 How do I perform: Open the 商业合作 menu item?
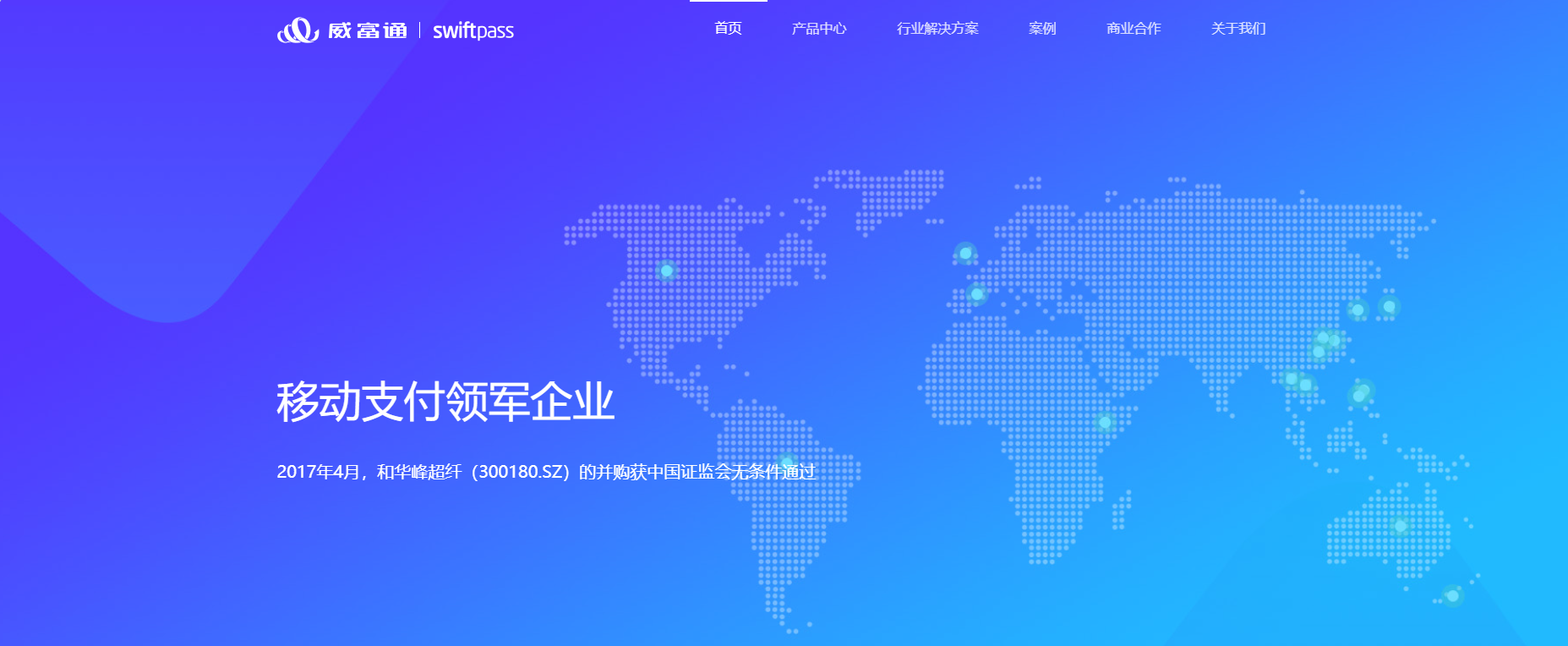click(1134, 29)
